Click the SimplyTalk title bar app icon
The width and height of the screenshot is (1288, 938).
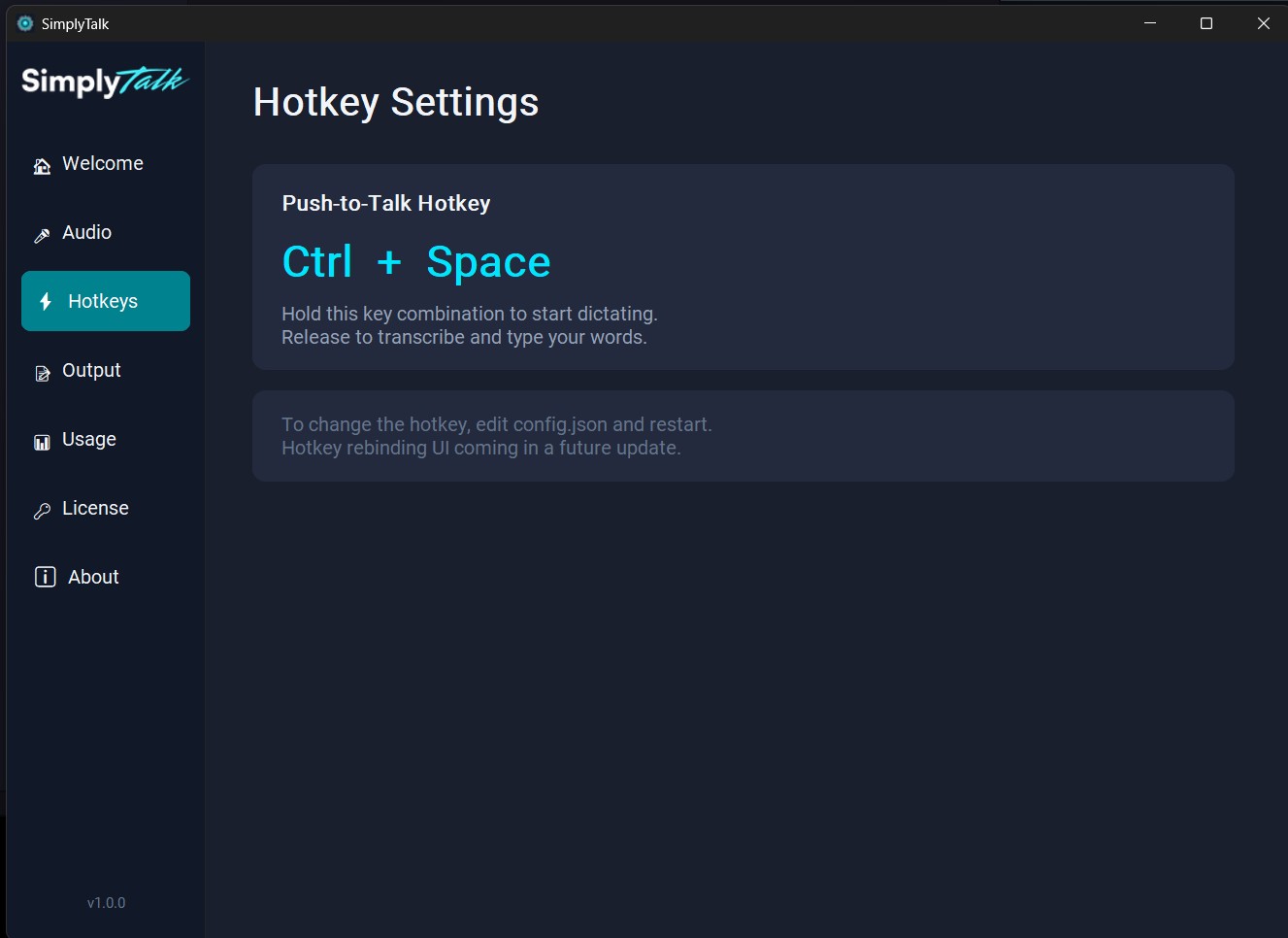coord(25,23)
